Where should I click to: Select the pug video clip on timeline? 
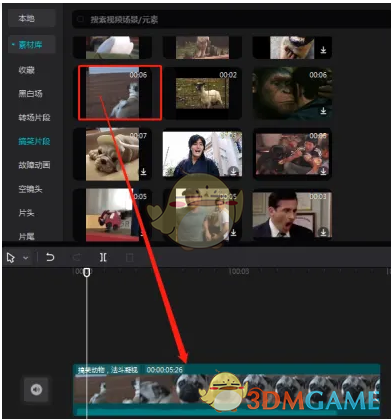pyautogui.click(x=227, y=390)
